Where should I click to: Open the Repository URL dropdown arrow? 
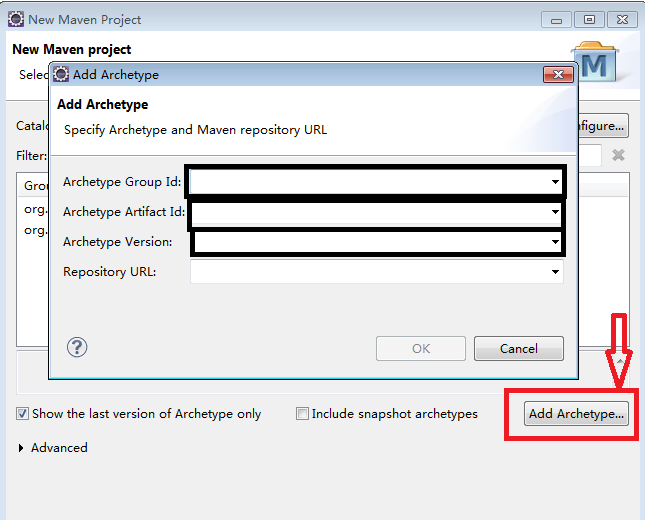point(555,272)
